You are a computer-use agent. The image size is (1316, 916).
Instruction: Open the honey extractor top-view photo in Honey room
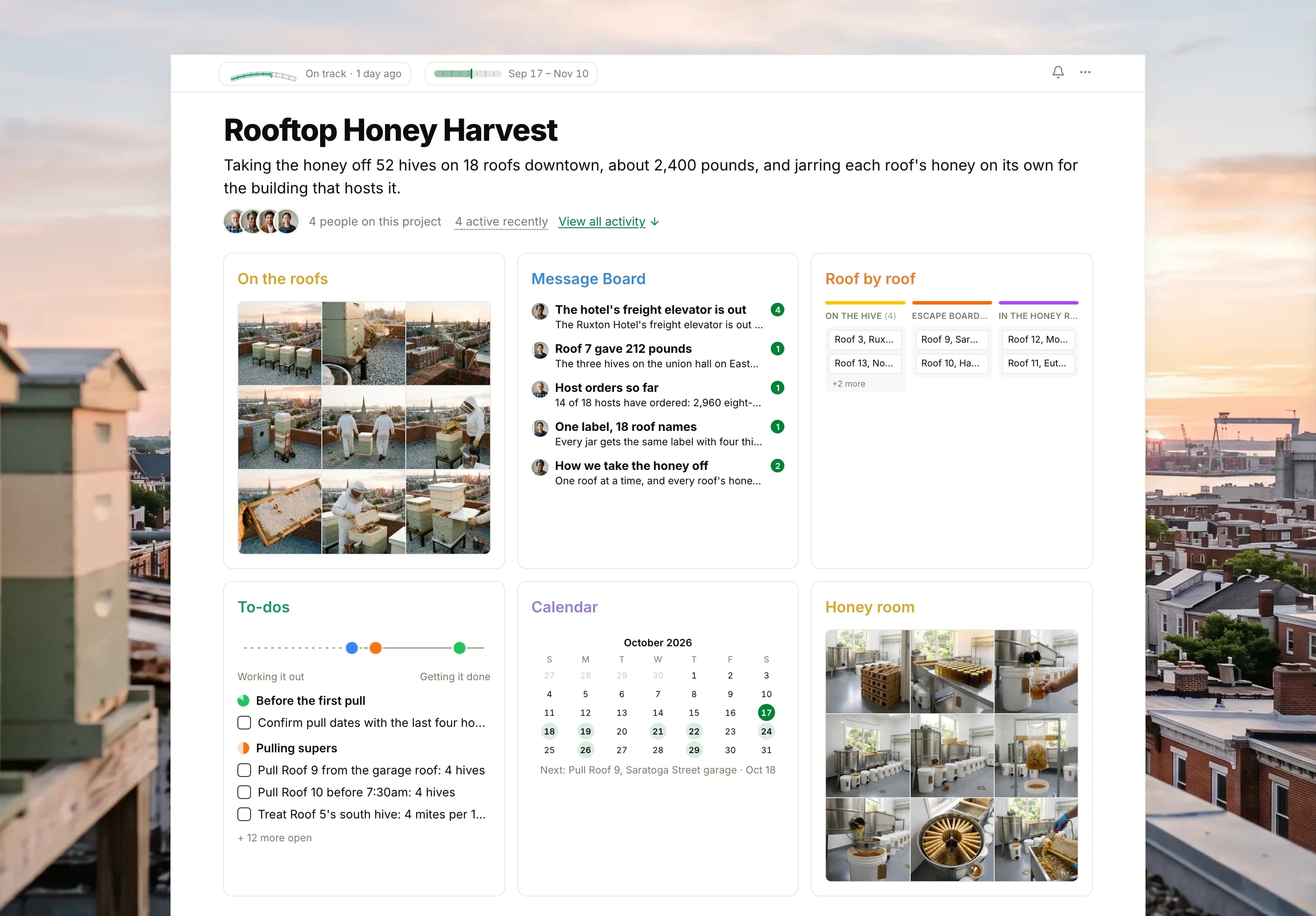(x=951, y=840)
